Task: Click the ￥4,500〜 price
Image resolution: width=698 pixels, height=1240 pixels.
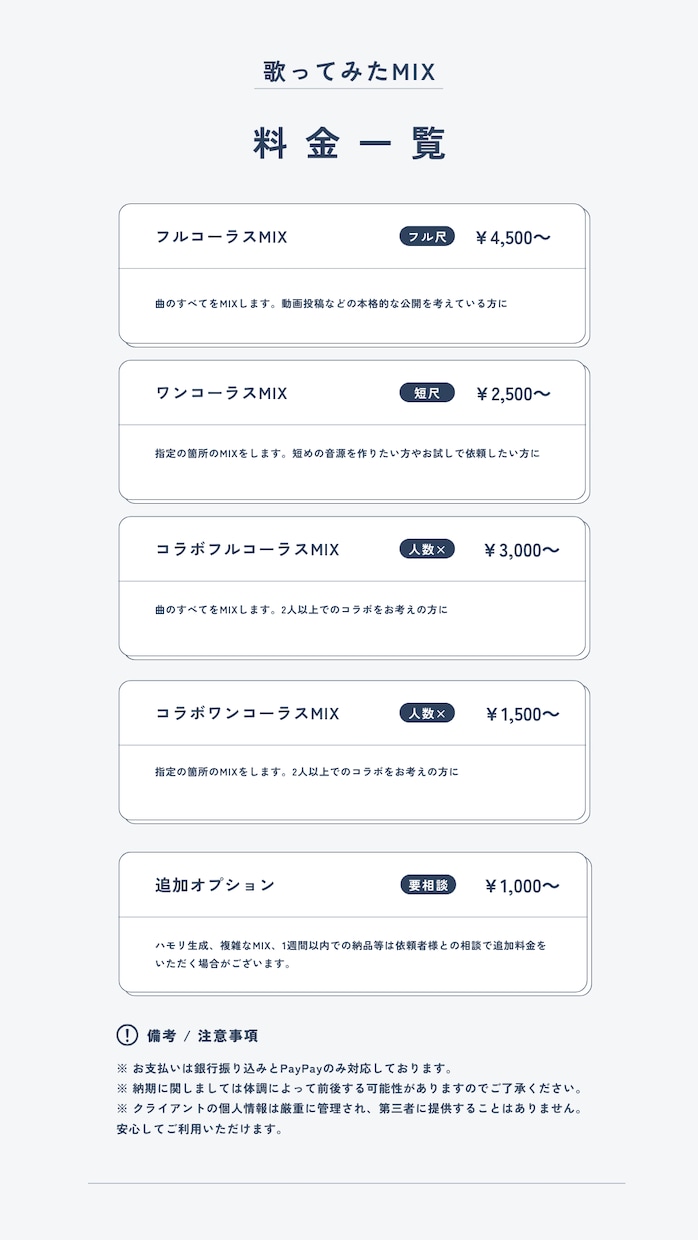Action: tap(512, 238)
